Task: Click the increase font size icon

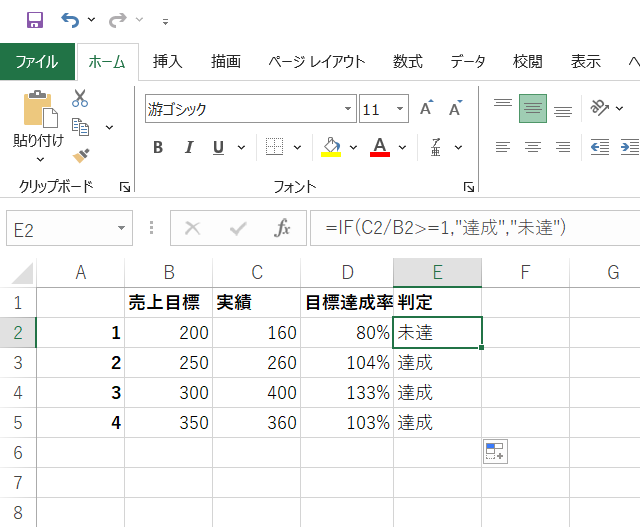Action: 427,109
